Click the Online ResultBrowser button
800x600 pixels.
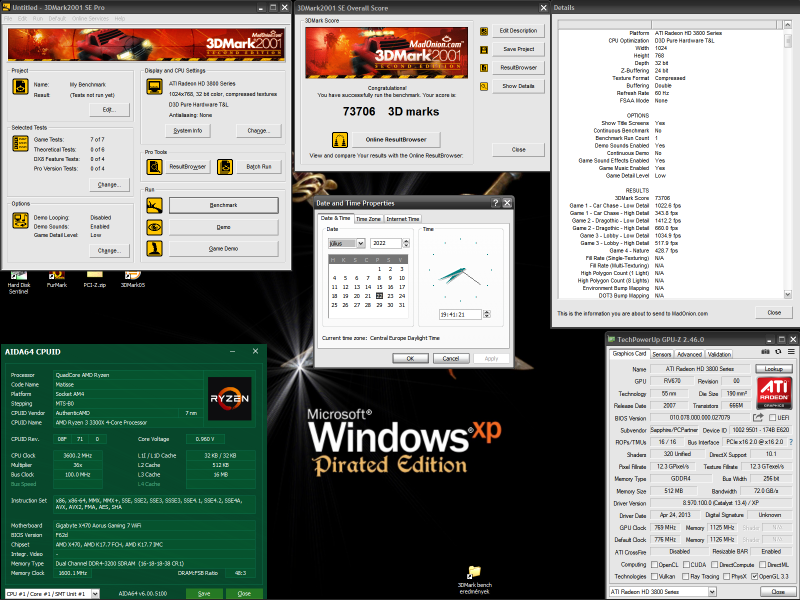(x=395, y=139)
